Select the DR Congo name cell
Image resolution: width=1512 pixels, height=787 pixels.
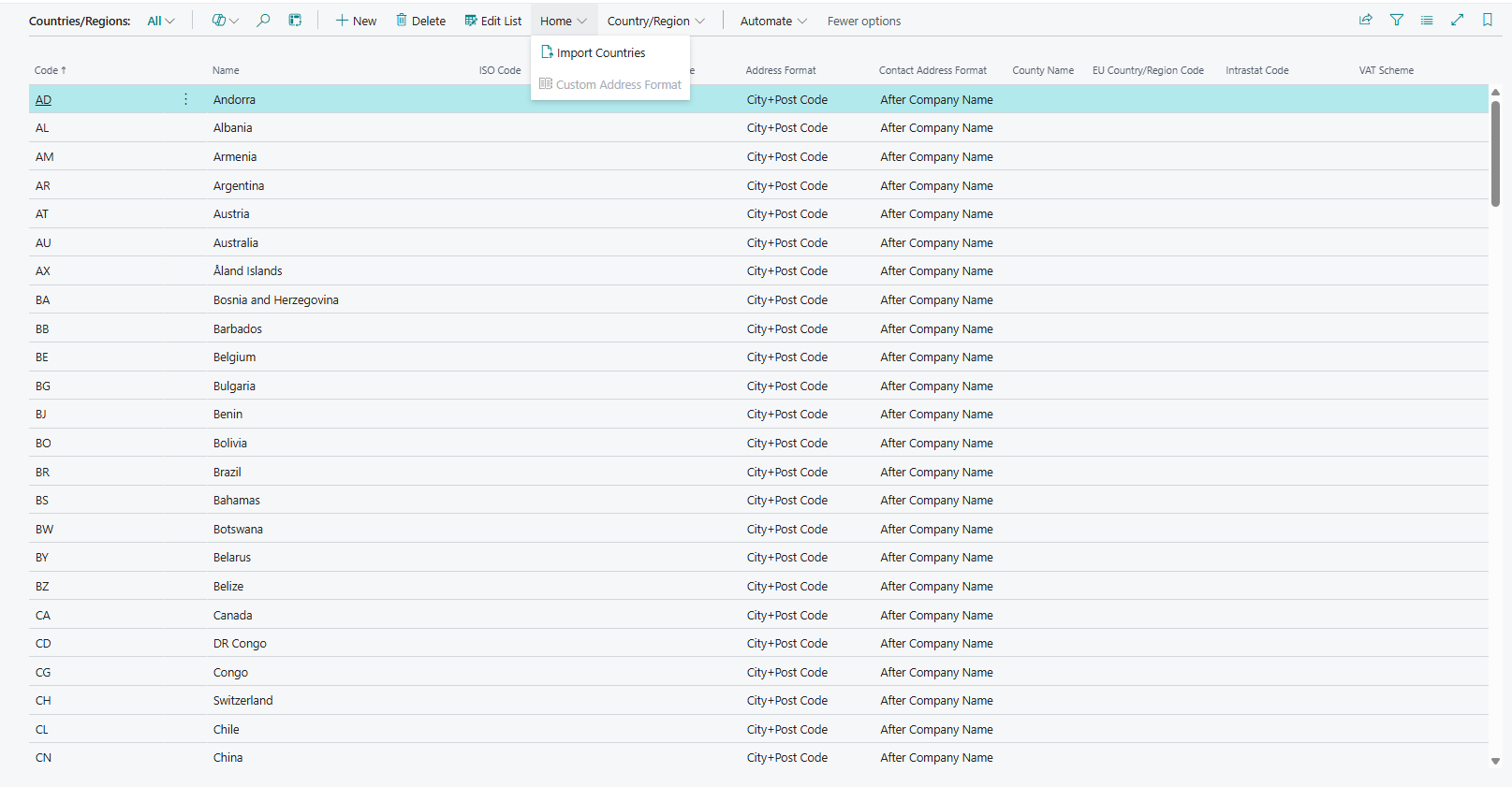click(240, 644)
